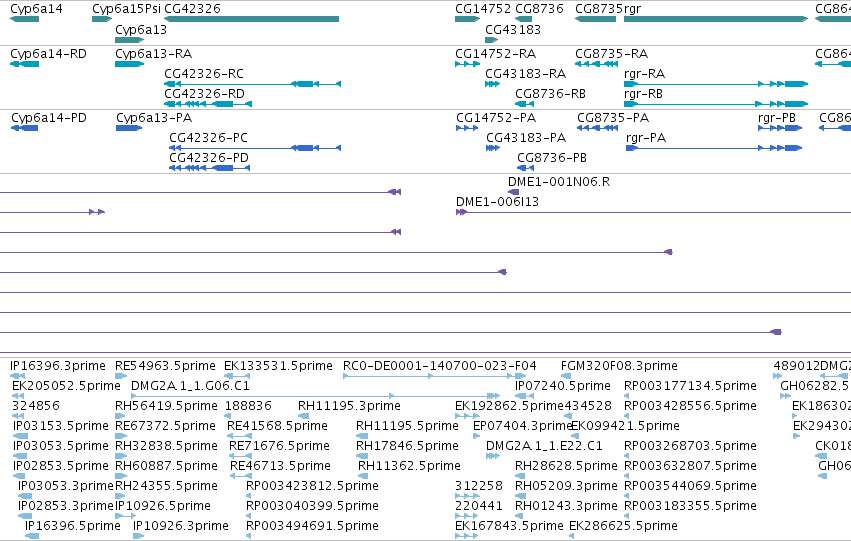Select the EK192862.5prime EST label
The image size is (851, 541).
click(510, 406)
